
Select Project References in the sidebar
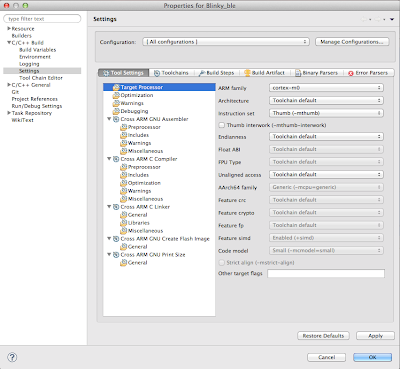(x=35, y=99)
